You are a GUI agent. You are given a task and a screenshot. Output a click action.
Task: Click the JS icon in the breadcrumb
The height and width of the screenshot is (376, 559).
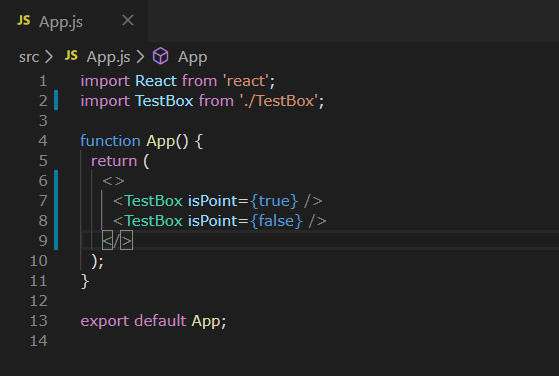pos(71,55)
